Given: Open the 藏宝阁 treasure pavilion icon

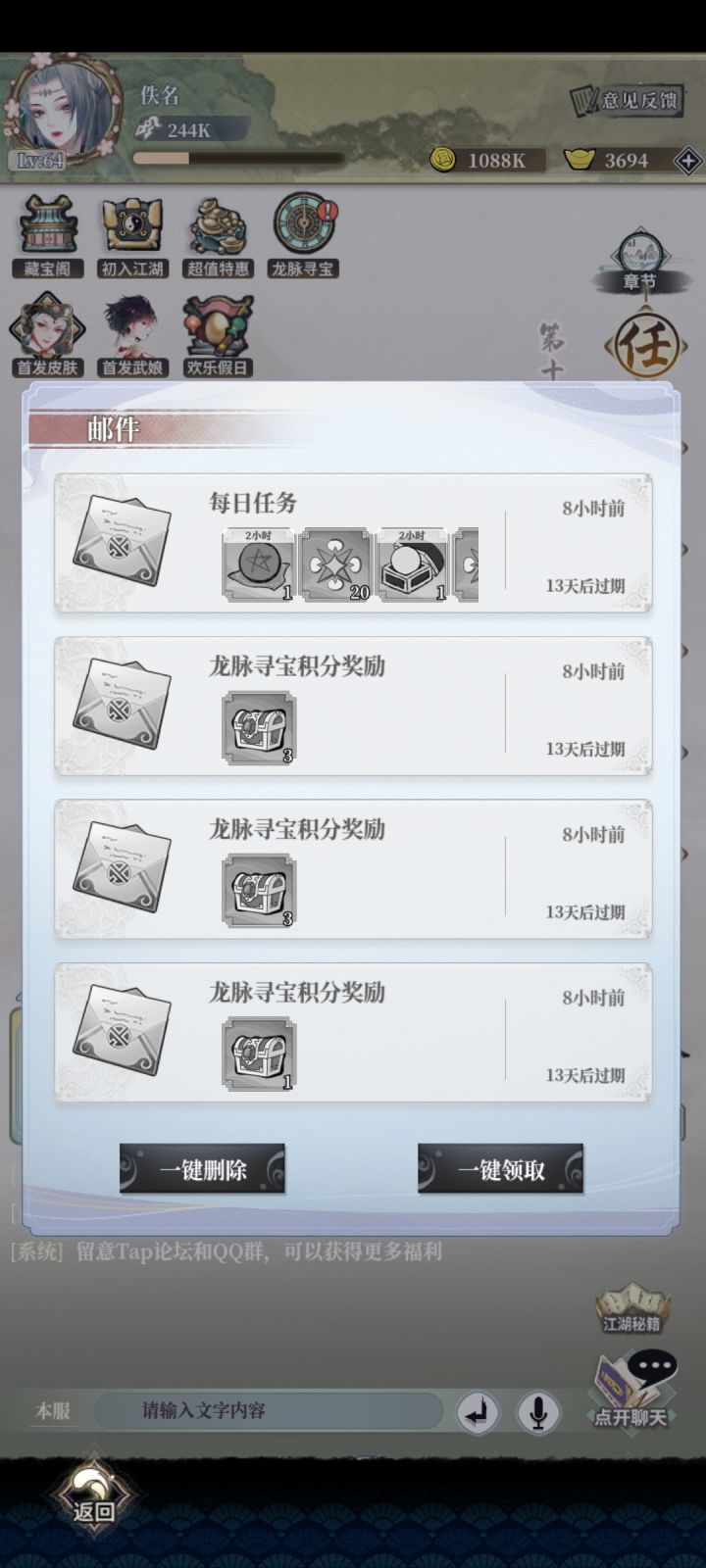Looking at the screenshot, I should coord(47,237).
